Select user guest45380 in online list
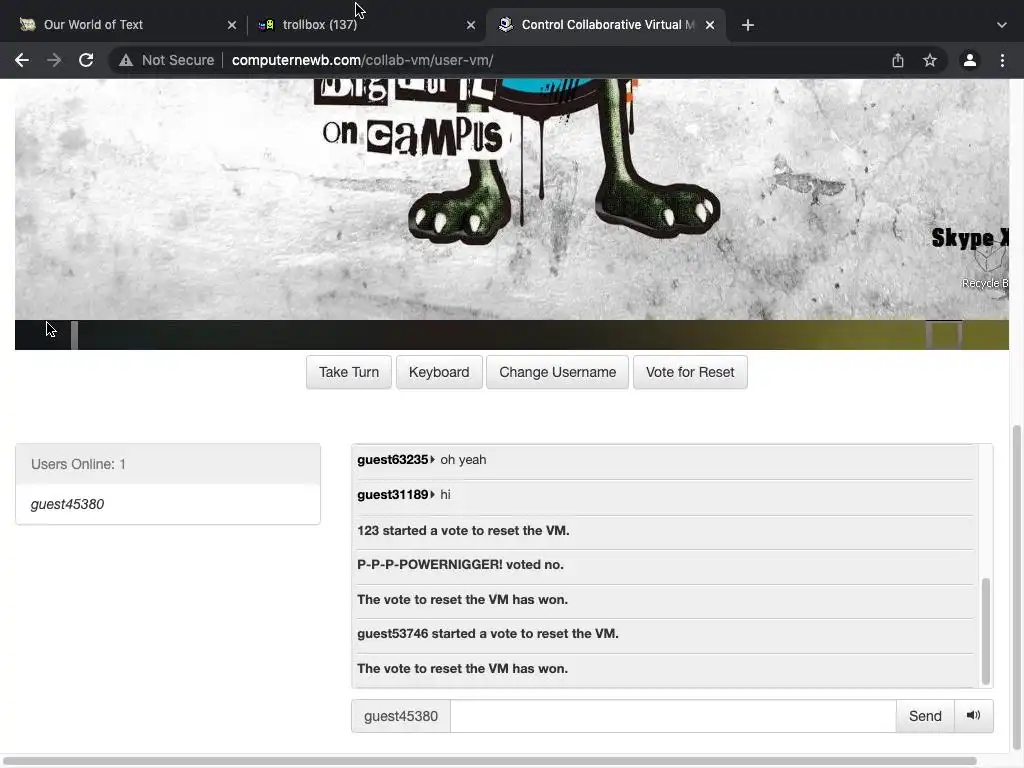Viewport: 1024px width, 768px height. 168,504
